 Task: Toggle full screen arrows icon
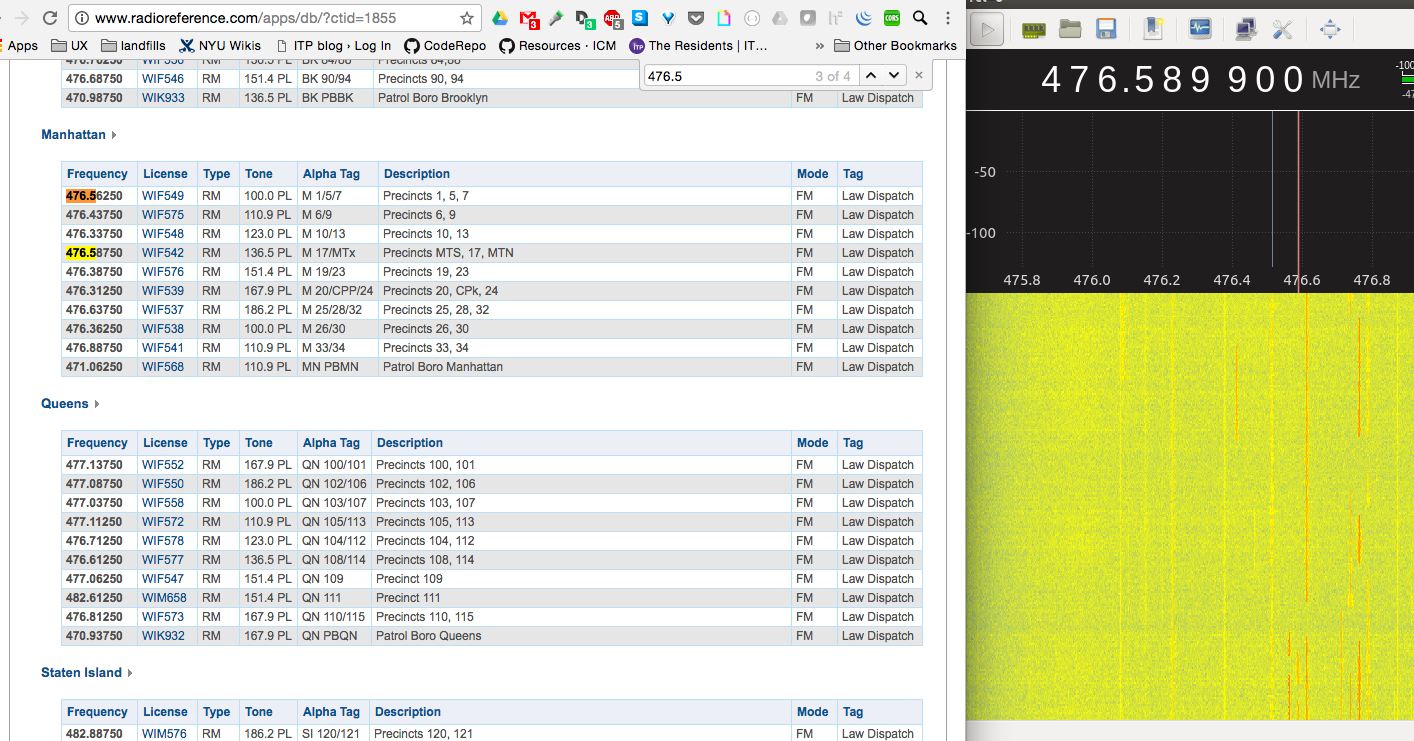[1330, 29]
